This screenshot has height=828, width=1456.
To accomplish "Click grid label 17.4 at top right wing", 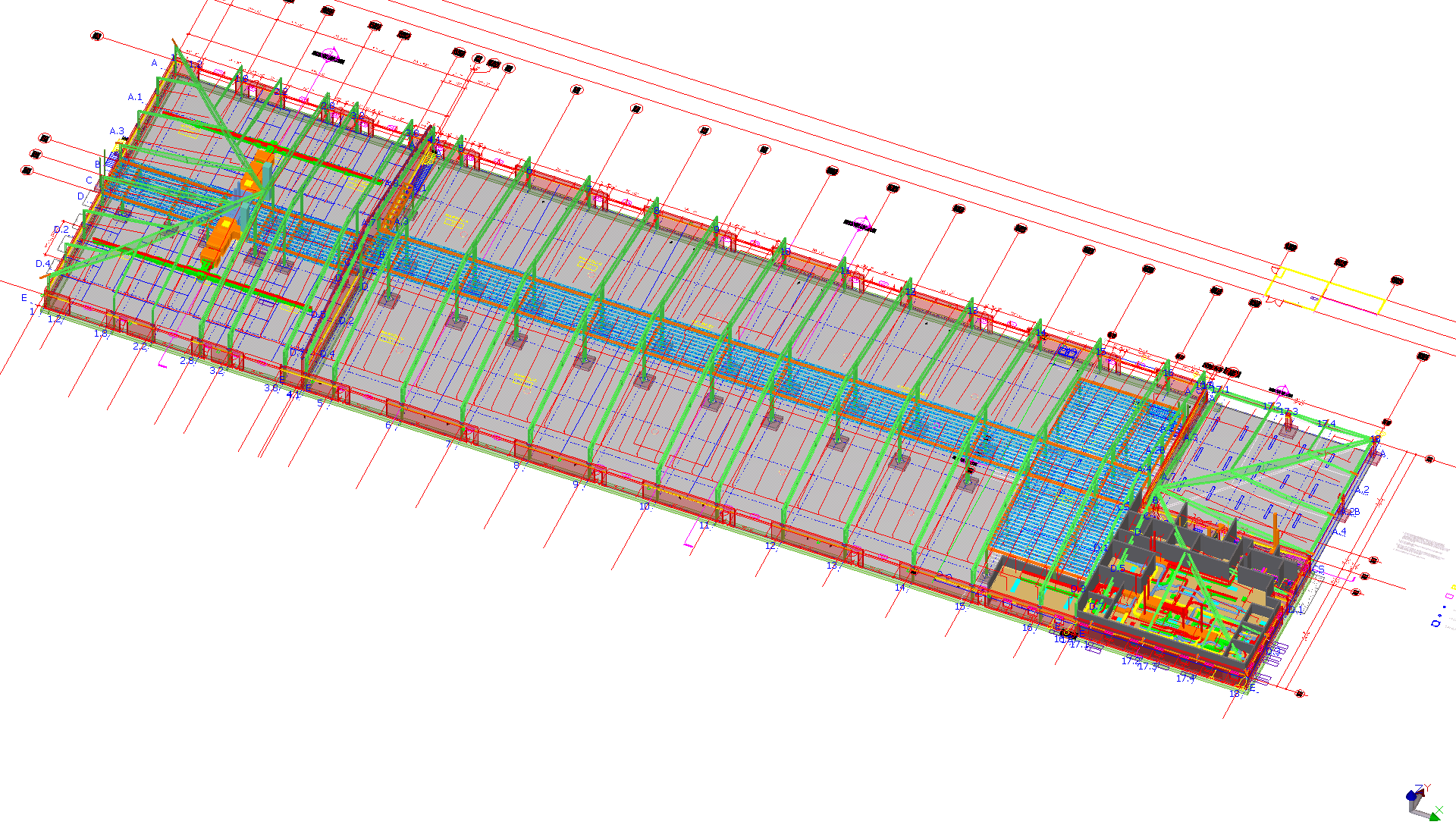I will click(1326, 424).
